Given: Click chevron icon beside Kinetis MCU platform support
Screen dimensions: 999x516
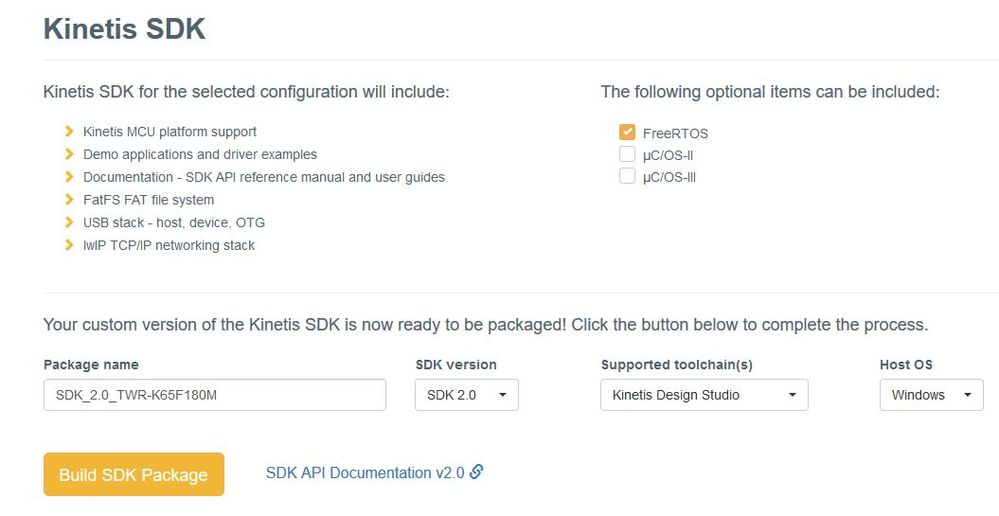Looking at the screenshot, I should 69,131.
